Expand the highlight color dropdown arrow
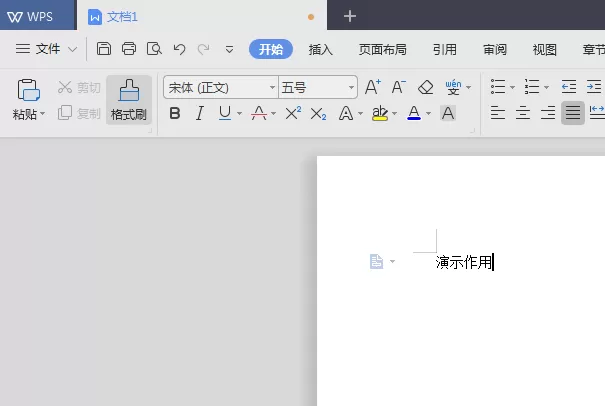 (x=394, y=113)
